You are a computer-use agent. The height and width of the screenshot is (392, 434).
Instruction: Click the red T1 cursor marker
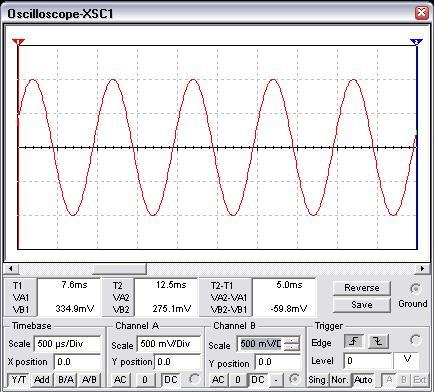point(18,42)
